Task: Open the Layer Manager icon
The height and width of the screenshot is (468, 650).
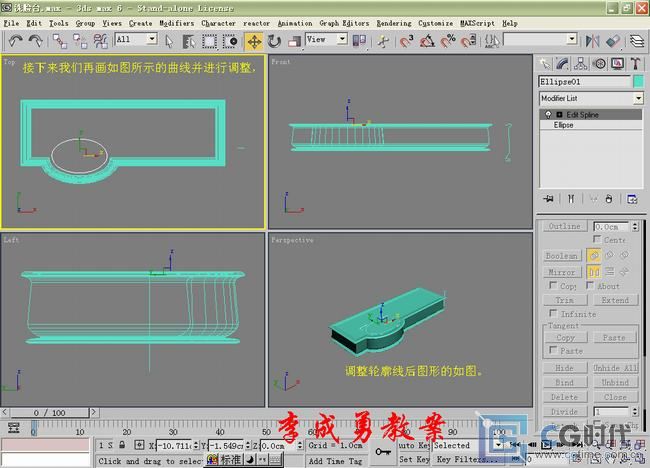Action: [637, 41]
